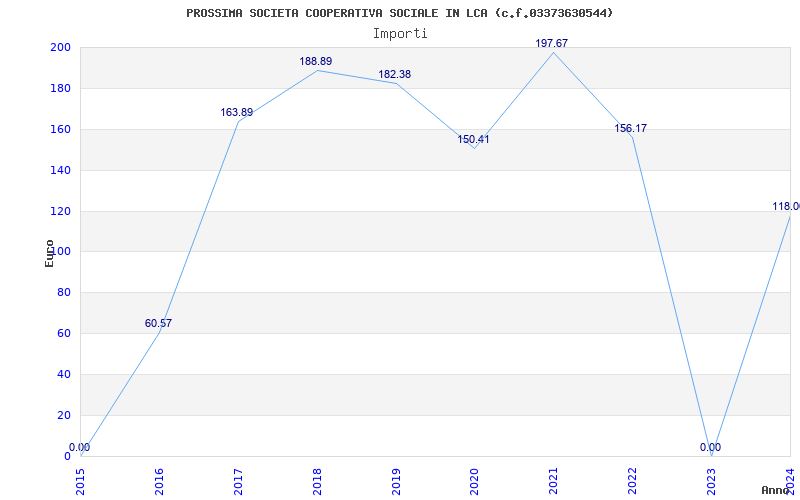Select the 156.17 data label
This screenshot has height=500, width=800.
pyautogui.click(x=631, y=129)
